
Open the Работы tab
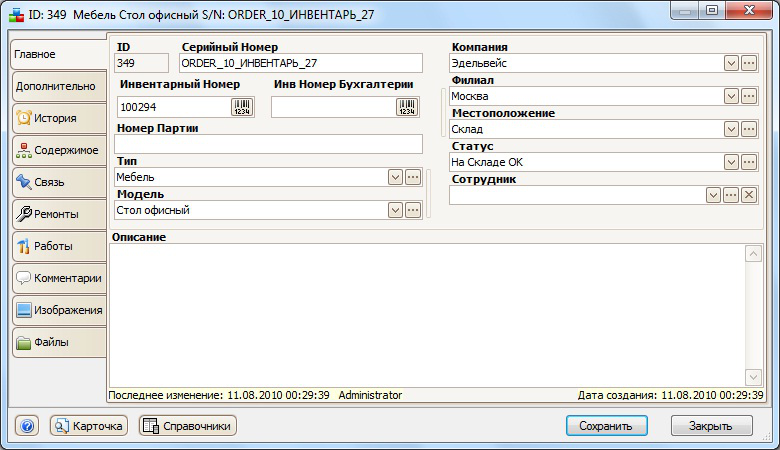[59, 246]
